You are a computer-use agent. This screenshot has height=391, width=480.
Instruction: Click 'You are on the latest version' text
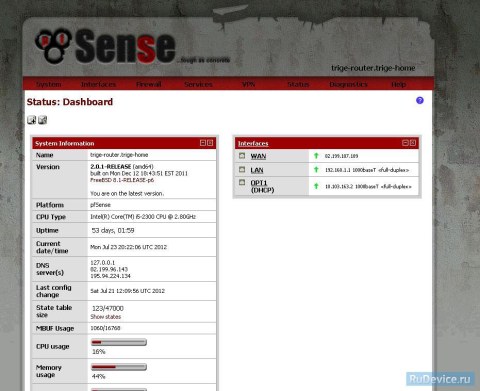(x=127, y=193)
